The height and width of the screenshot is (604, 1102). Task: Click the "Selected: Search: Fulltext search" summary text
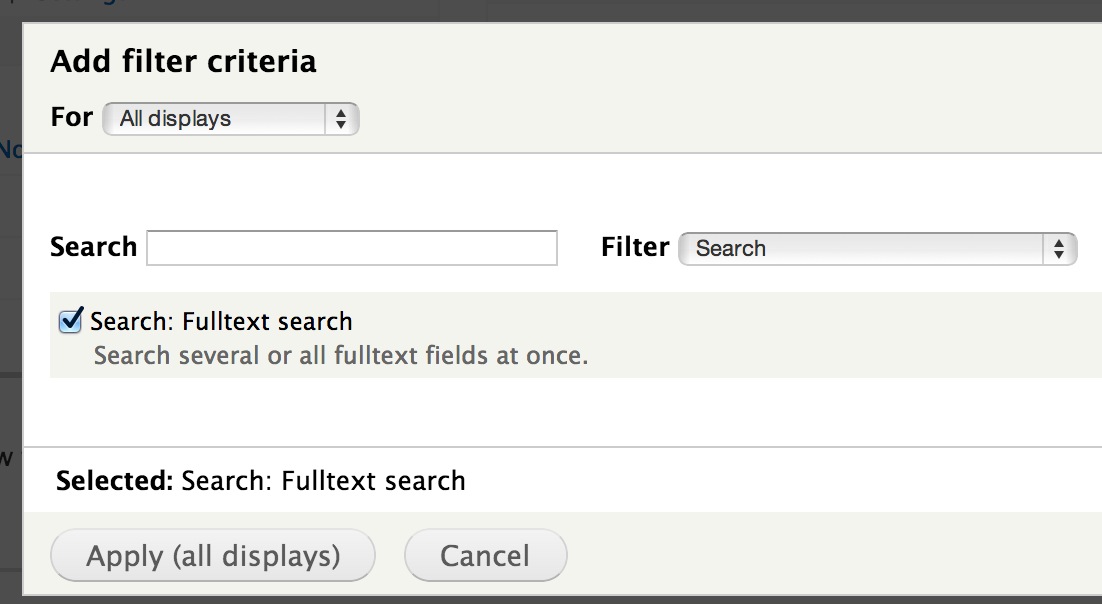pos(322,481)
